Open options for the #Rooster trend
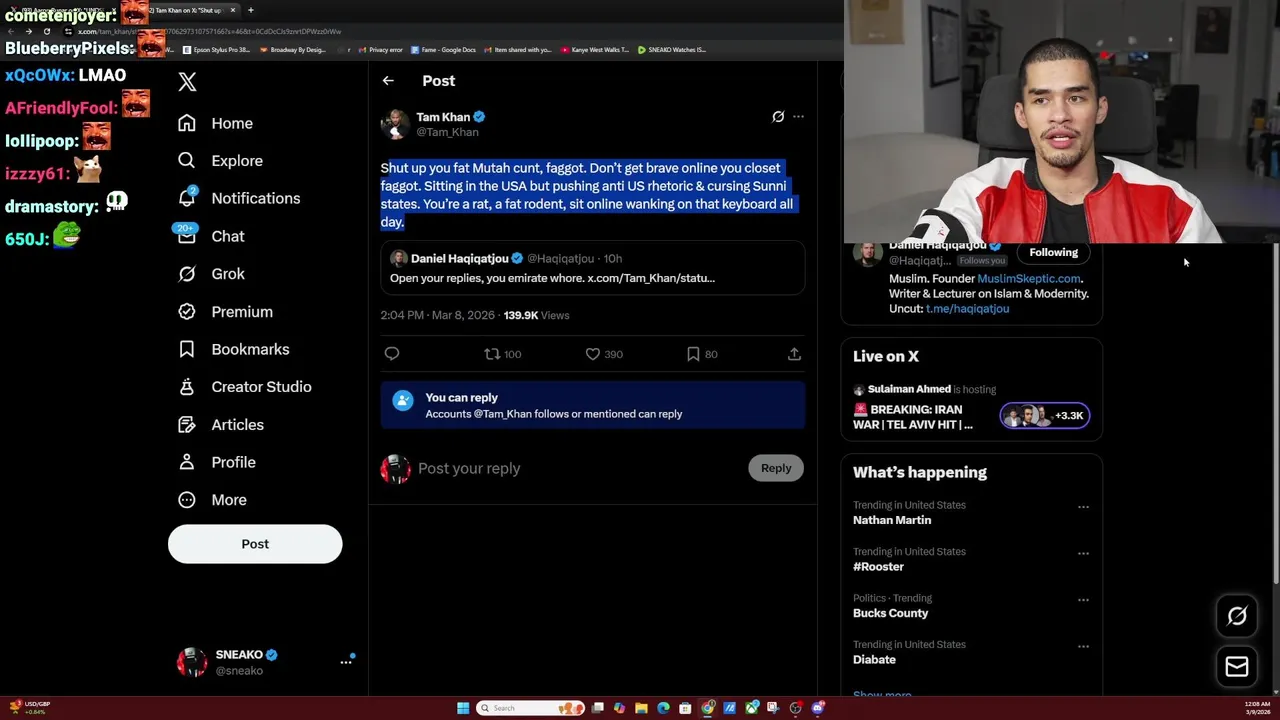This screenshot has width=1280, height=720. [1083, 553]
